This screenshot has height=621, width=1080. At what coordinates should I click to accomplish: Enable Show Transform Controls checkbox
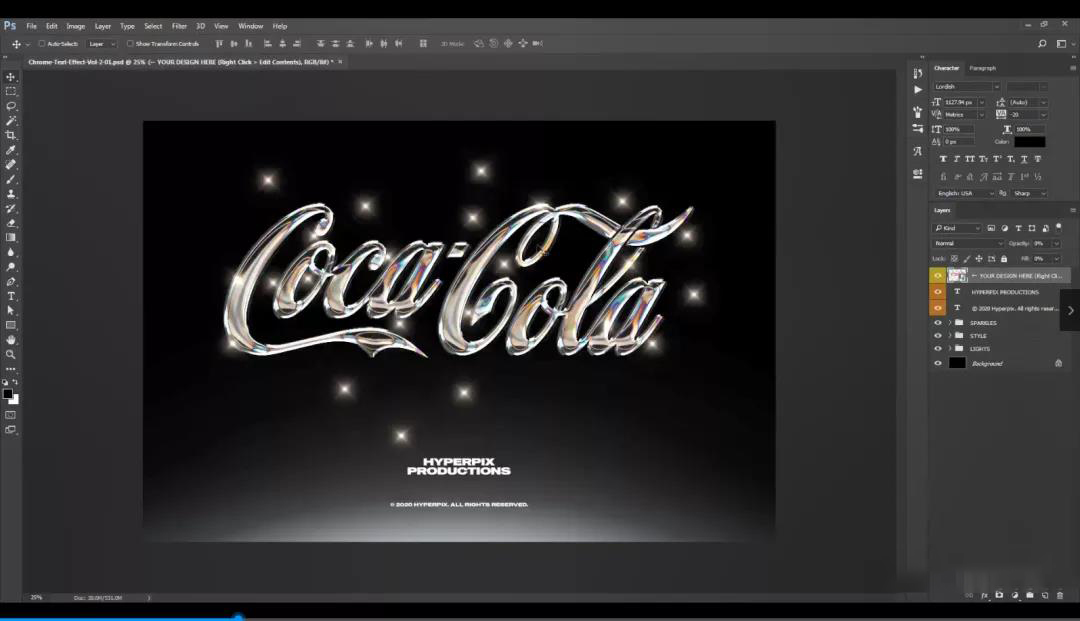tap(130, 44)
